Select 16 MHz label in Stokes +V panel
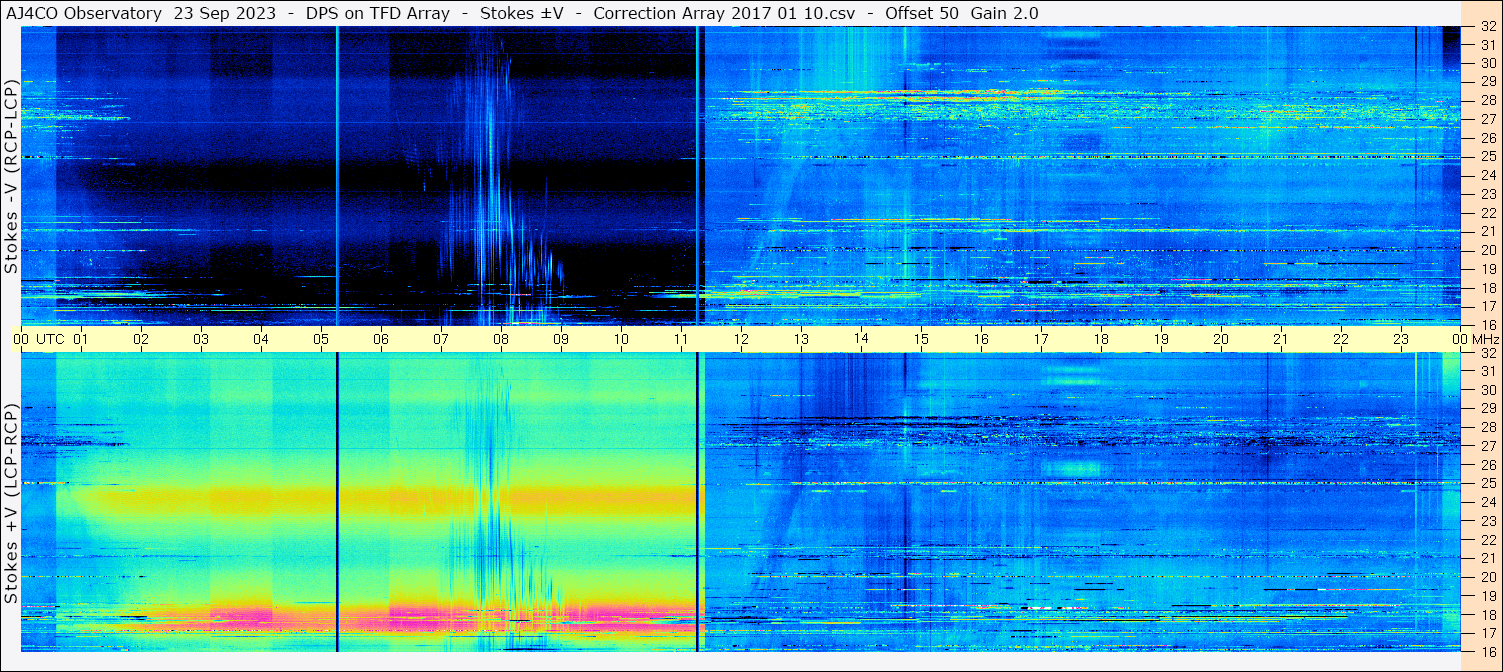Image resolution: width=1503 pixels, height=672 pixels. point(1488,651)
